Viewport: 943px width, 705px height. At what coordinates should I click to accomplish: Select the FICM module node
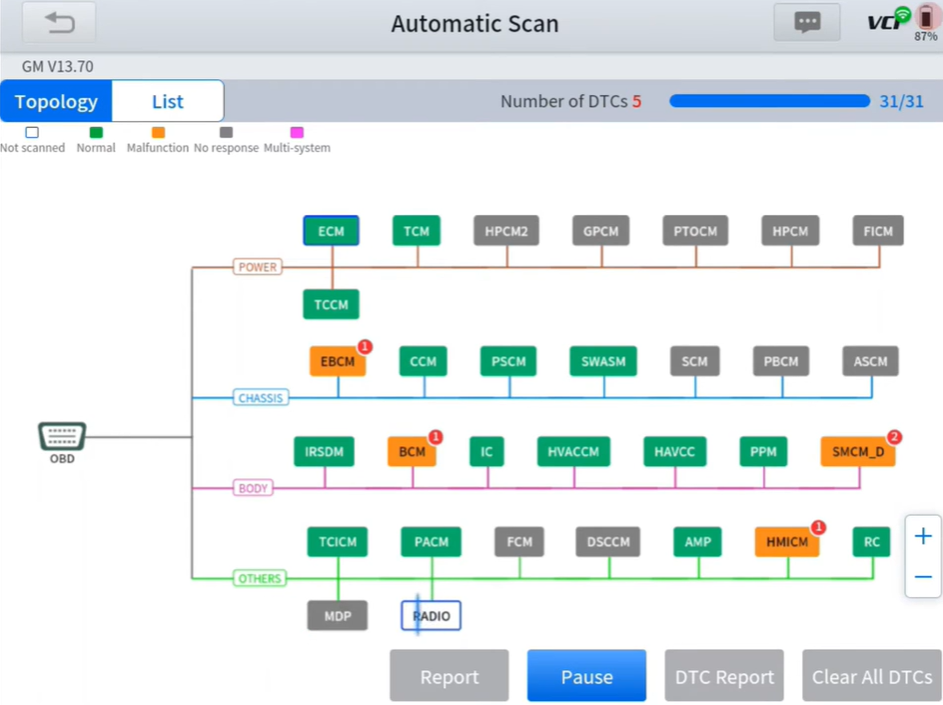(878, 231)
